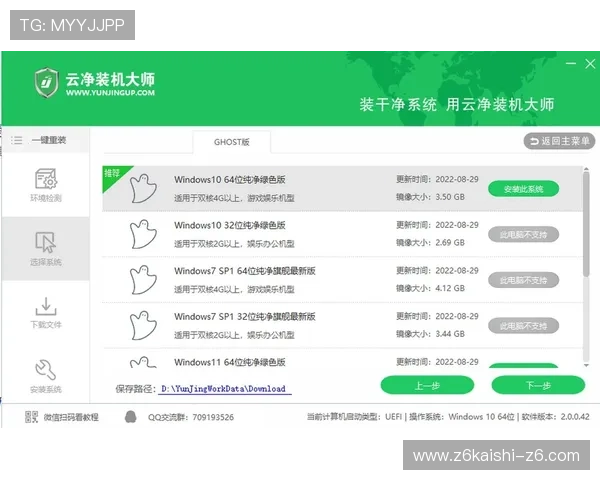Click the 一键重装 list menu icon
The width and height of the screenshot is (600, 480).
click(16, 140)
